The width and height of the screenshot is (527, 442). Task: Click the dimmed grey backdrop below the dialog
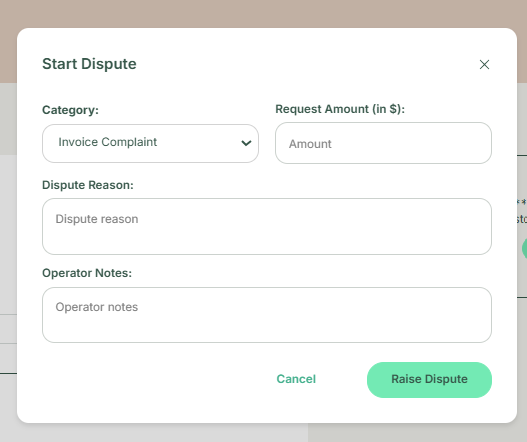tap(264, 434)
